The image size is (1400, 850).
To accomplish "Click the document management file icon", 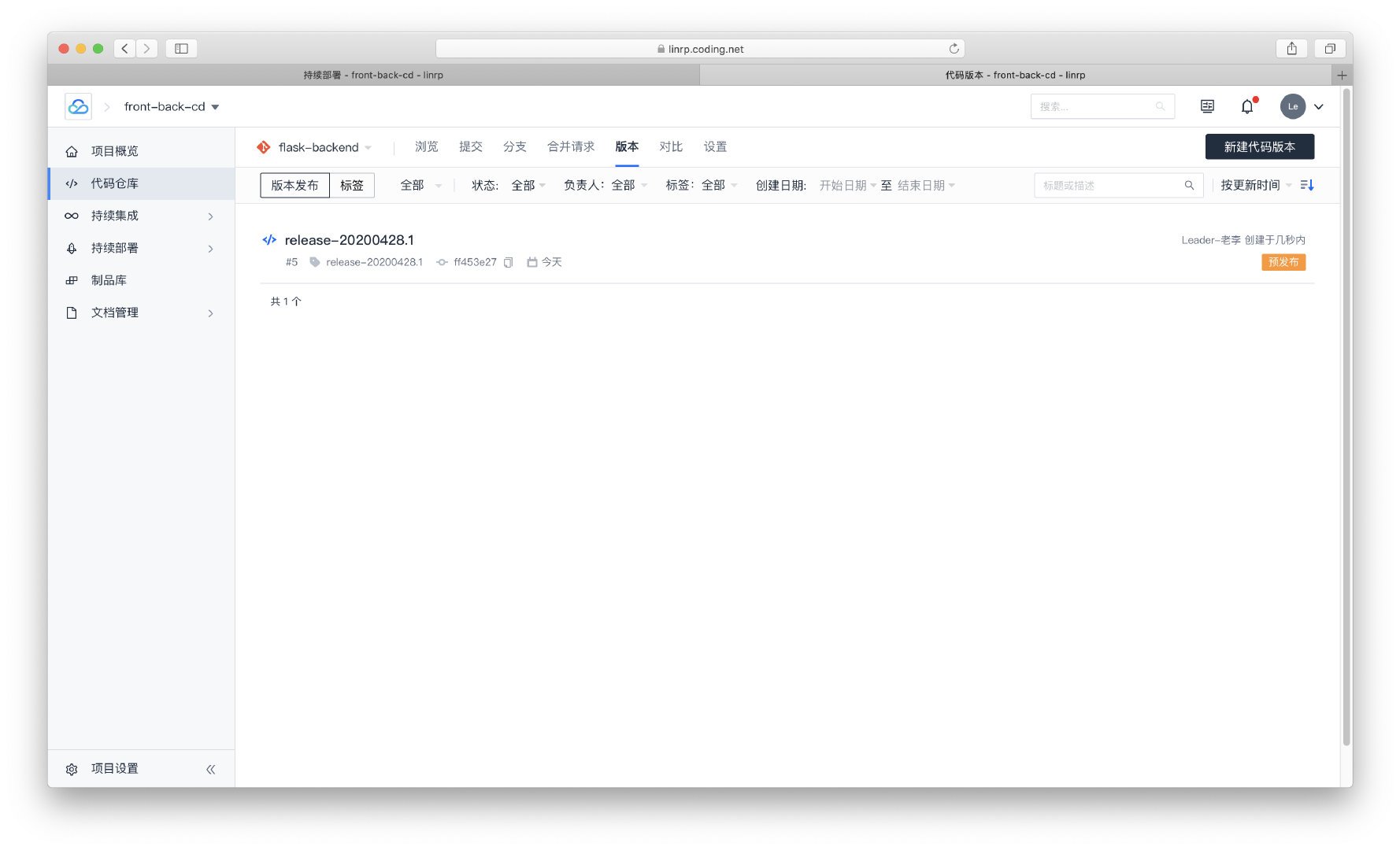I will click(72, 312).
